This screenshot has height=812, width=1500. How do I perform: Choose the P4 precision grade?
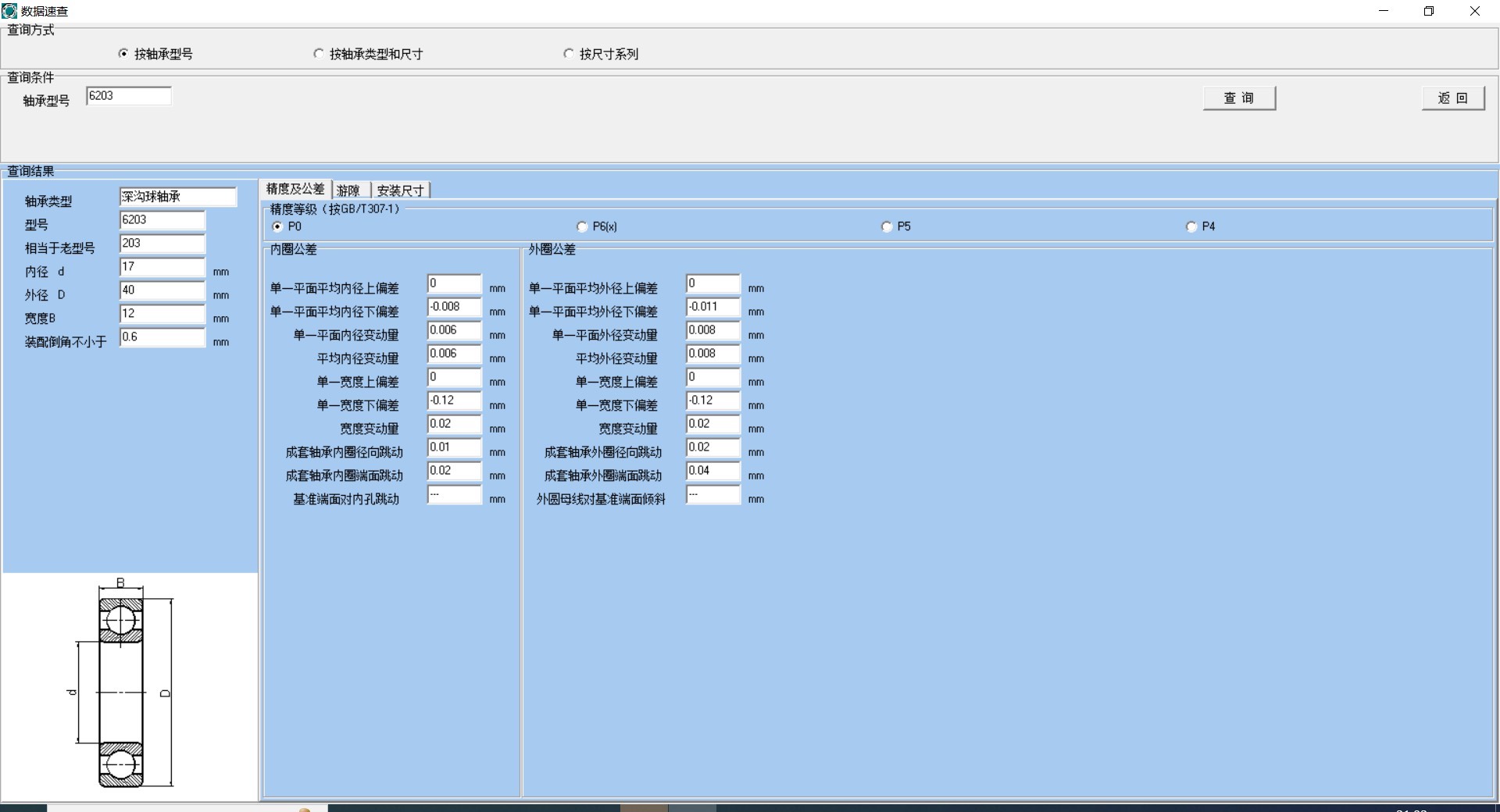(1191, 226)
